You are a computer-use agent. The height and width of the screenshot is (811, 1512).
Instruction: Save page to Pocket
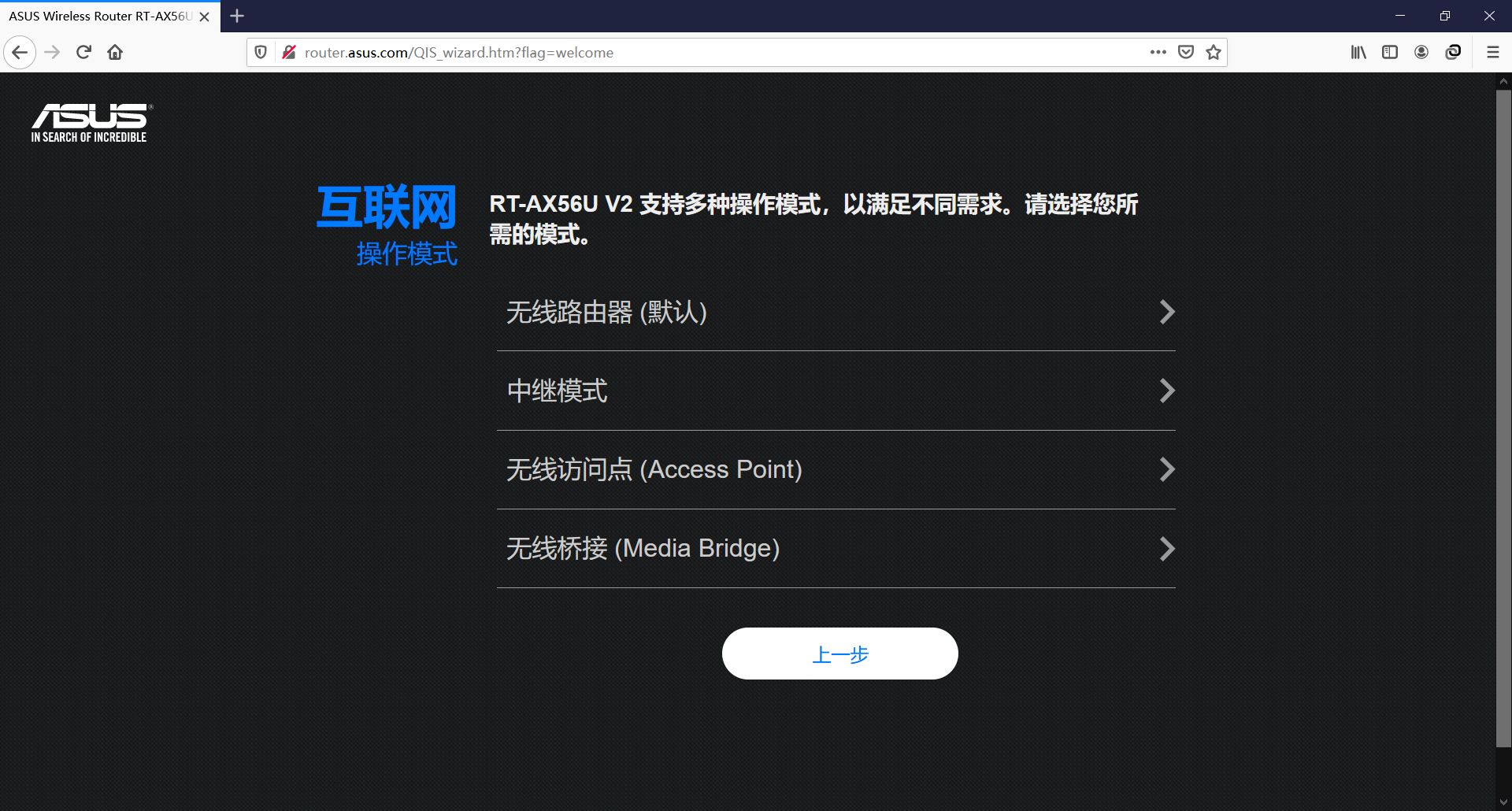click(x=1186, y=53)
